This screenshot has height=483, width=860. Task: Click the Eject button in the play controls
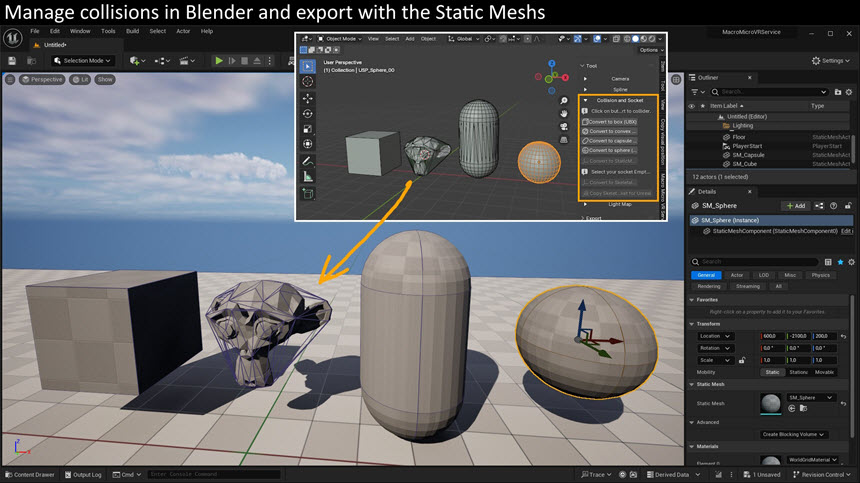[257, 61]
